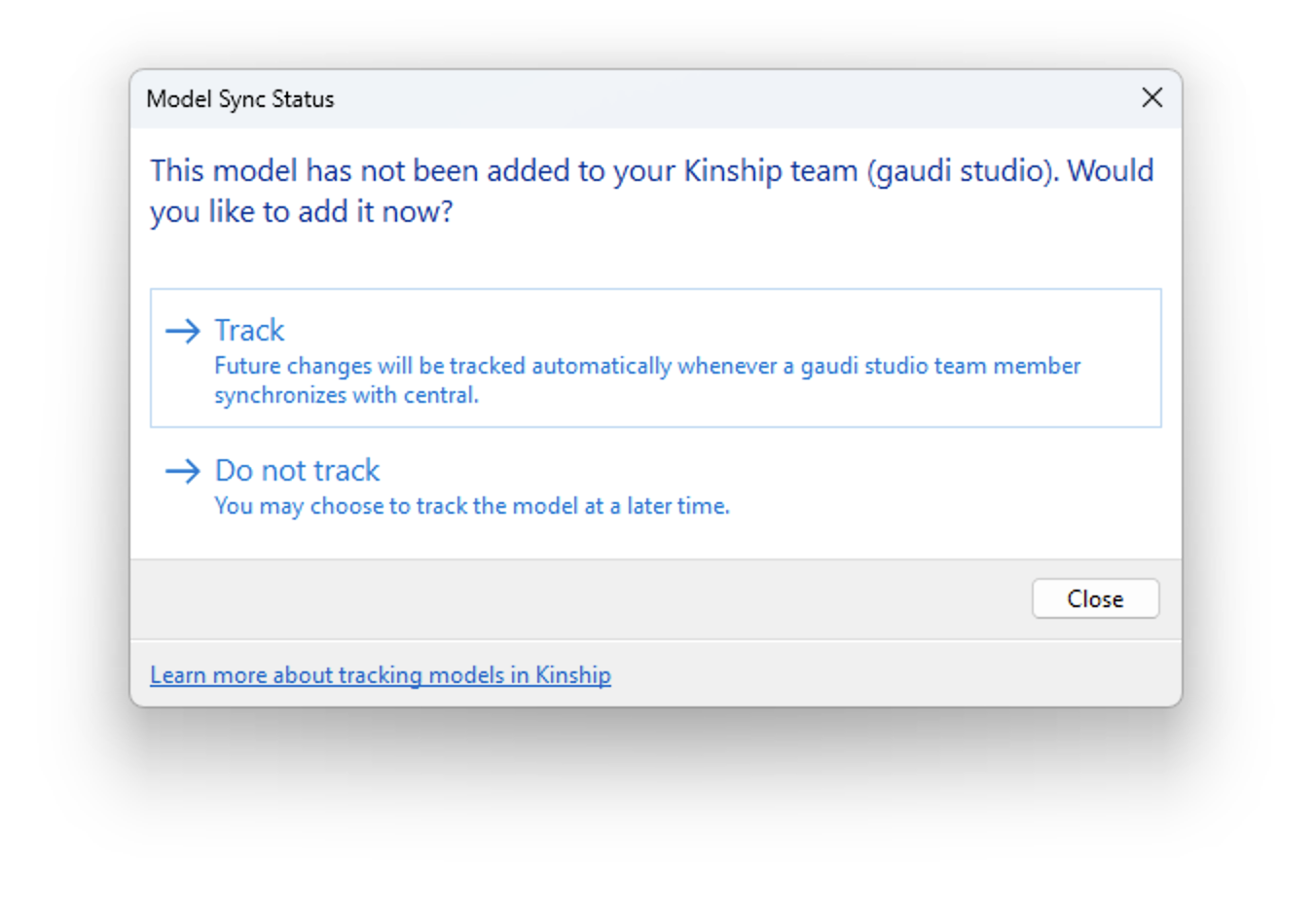
Task: Click the 'Would you like to add it now?' question
Action: pos(302,212)
